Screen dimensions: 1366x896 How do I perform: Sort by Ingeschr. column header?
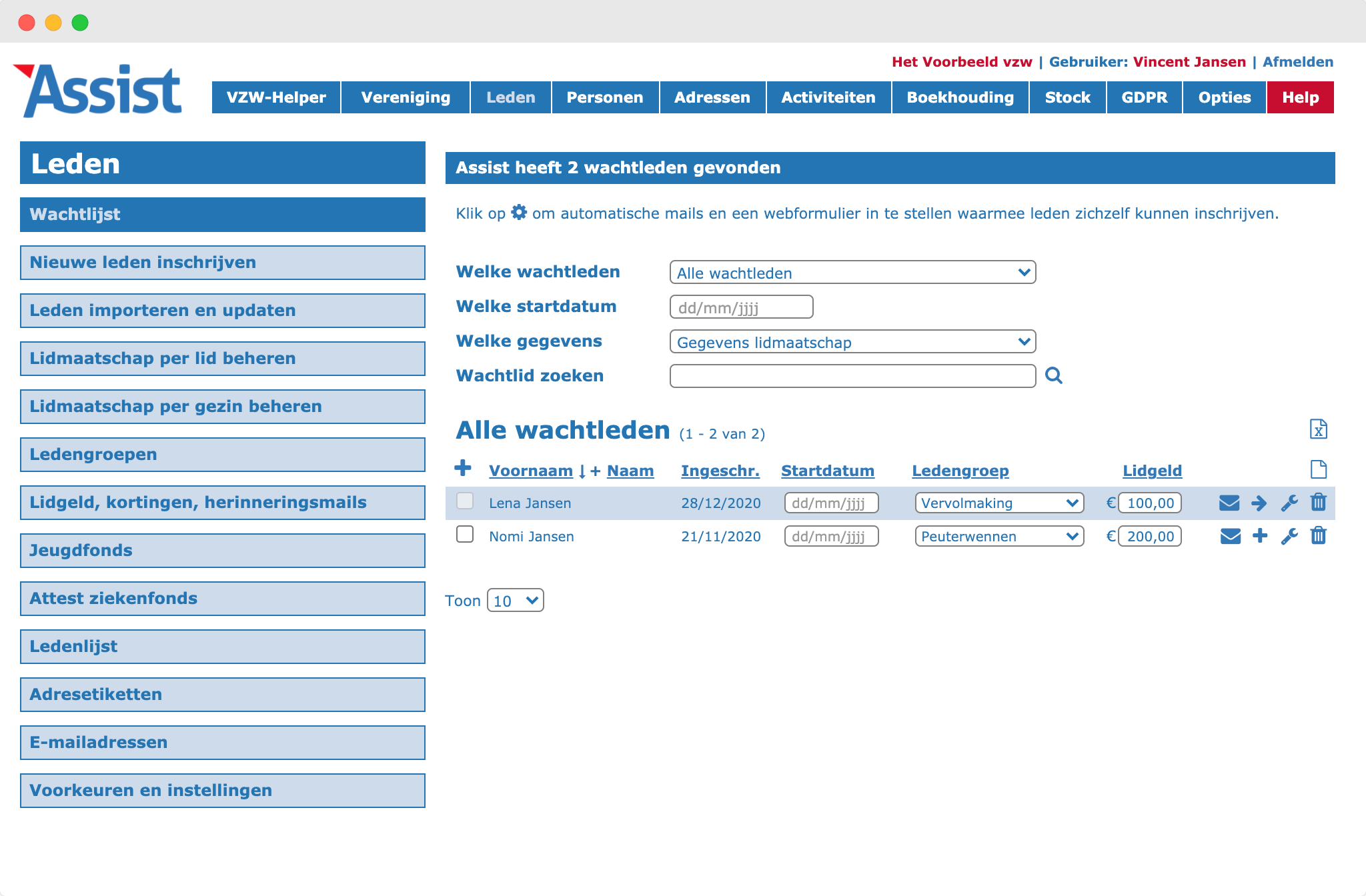(720, 471)
